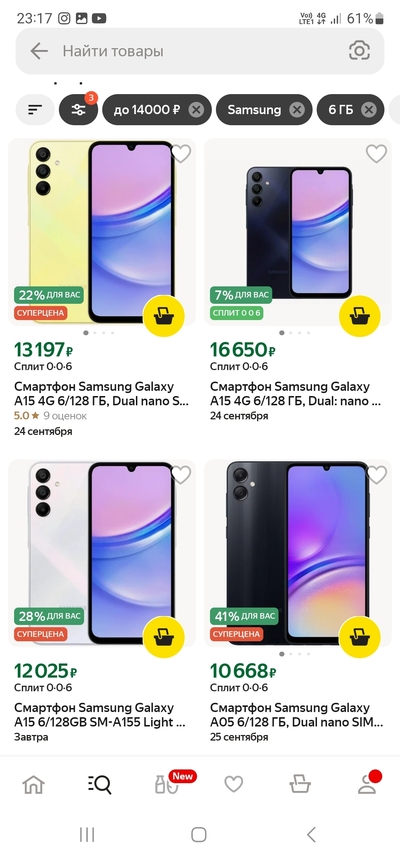Open the sort options icon
This screenshot has height=858, width=400.
pos(35,109)
